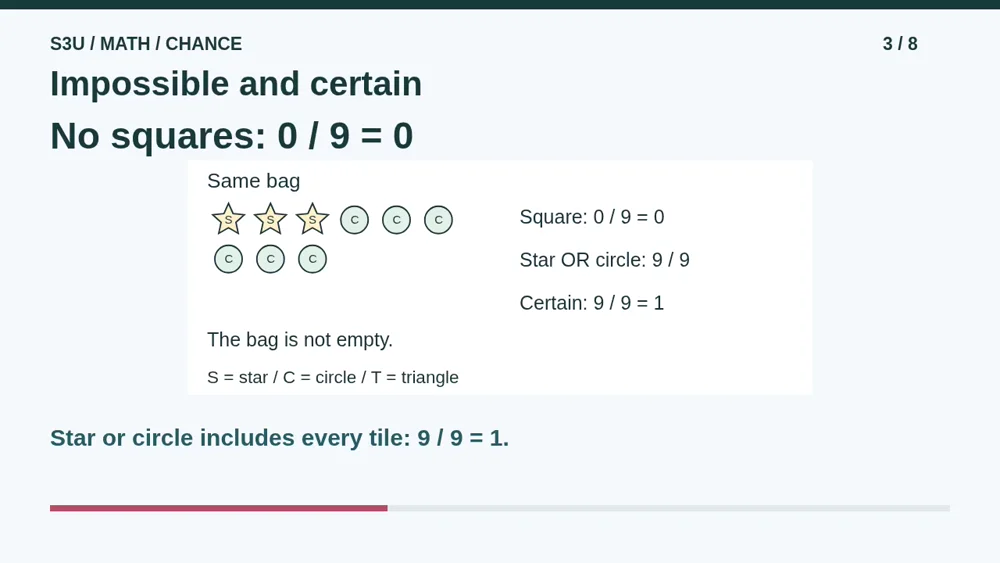Screen dimensions: 1000x563
Task: Click the last circle tile in the bottom row
Action: 312,260
